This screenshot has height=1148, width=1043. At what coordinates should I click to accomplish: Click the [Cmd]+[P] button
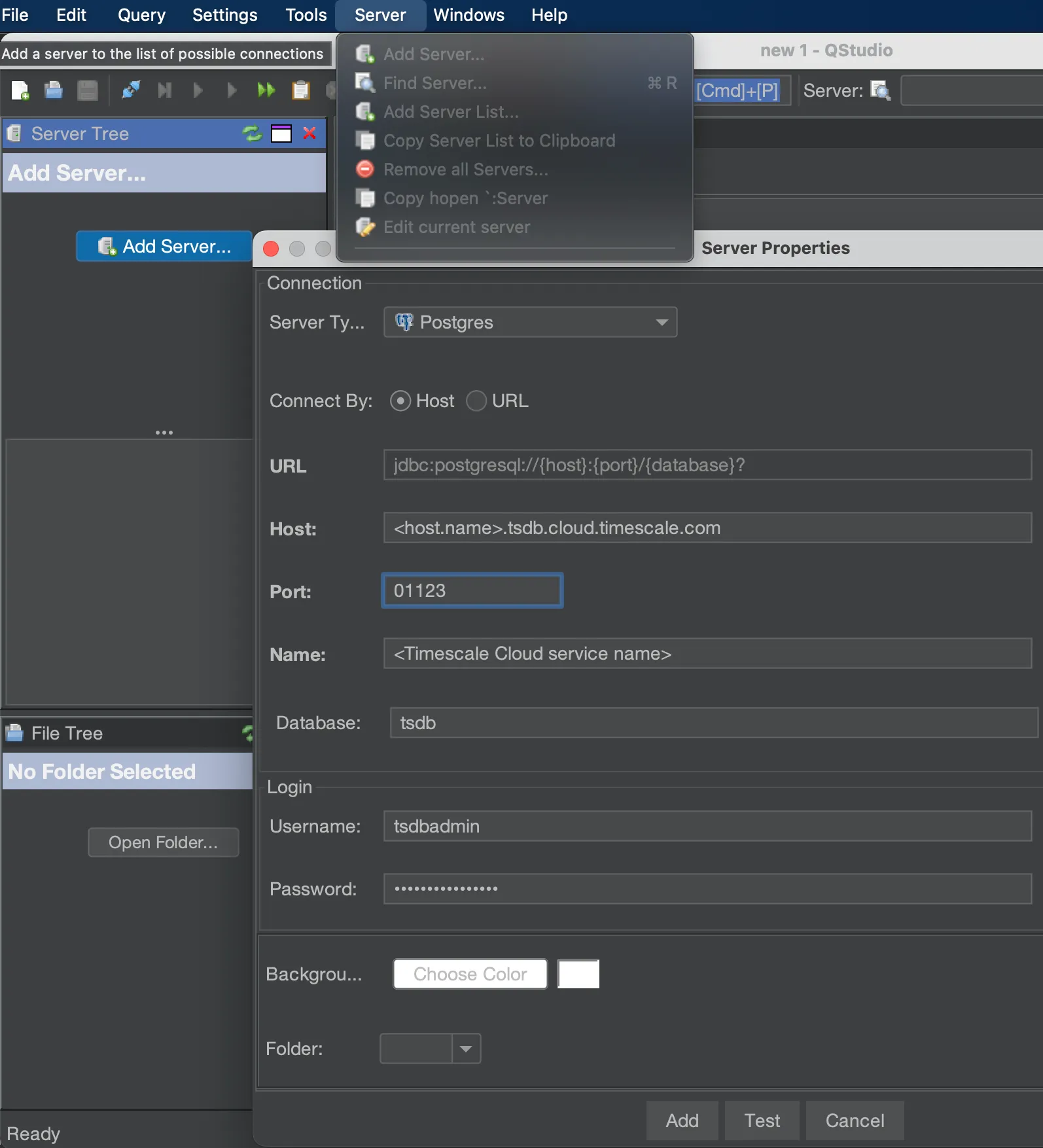pyautogui.click(x=737, y=90)
